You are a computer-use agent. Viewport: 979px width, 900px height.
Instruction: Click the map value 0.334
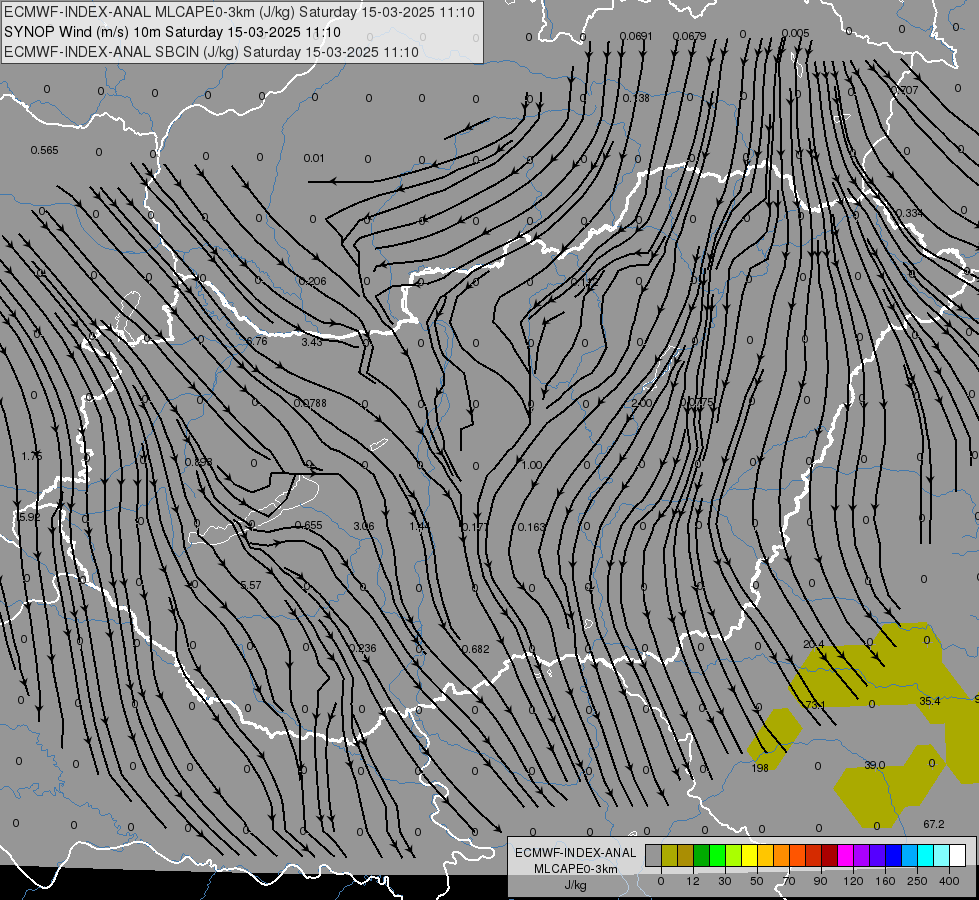click(x=909, y=213)
